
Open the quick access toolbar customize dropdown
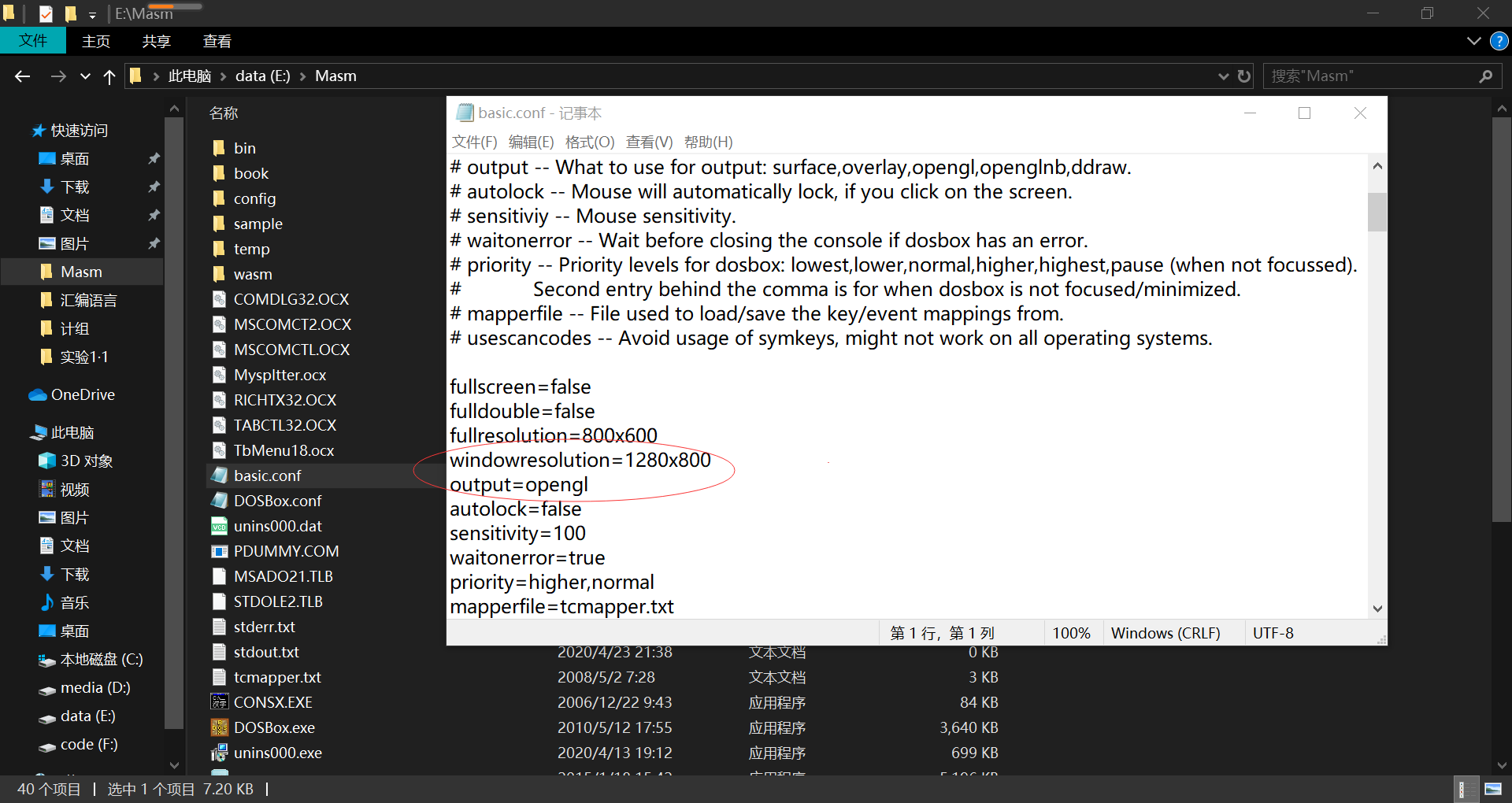coord(93,14)
